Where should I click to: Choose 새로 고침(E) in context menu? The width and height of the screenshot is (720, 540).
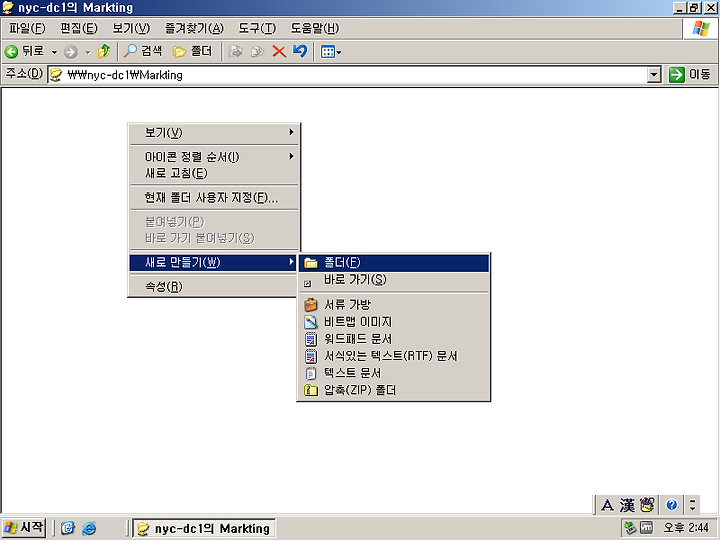pos(214,173)
